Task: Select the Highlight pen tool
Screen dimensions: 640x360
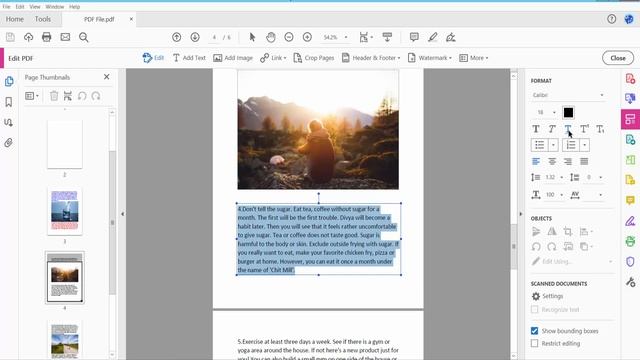Action: point(433,37)
